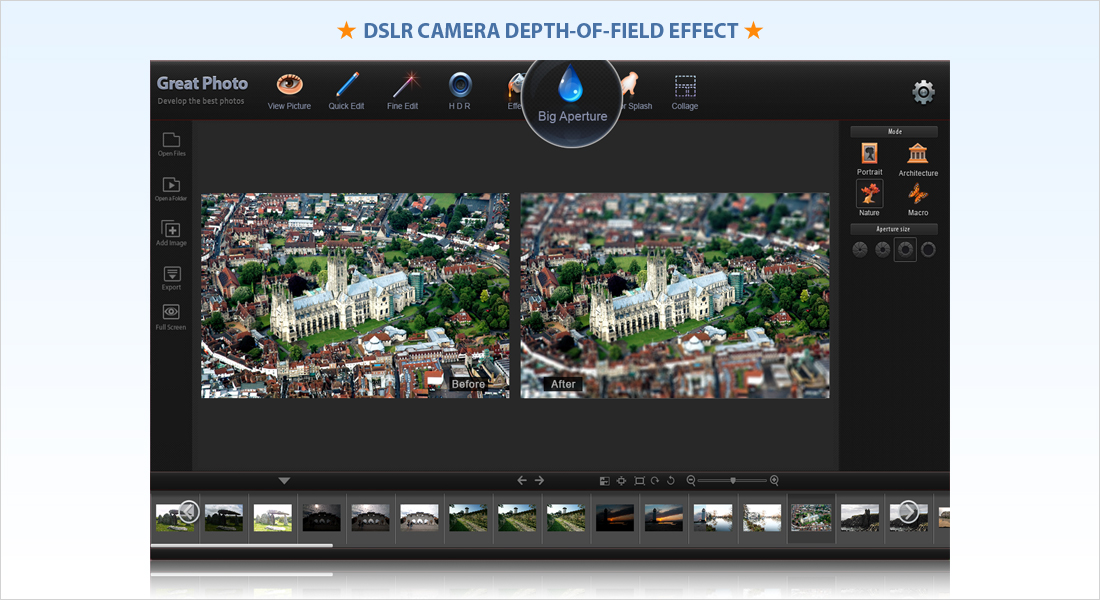Select the smallest aperture size option

click(859, 249)
